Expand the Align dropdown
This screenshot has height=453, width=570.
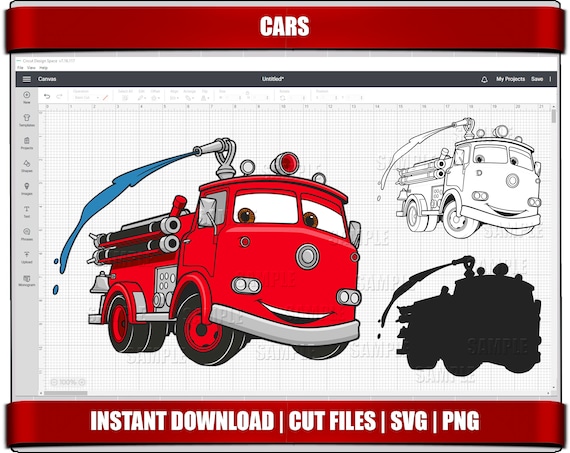[174, 98]
